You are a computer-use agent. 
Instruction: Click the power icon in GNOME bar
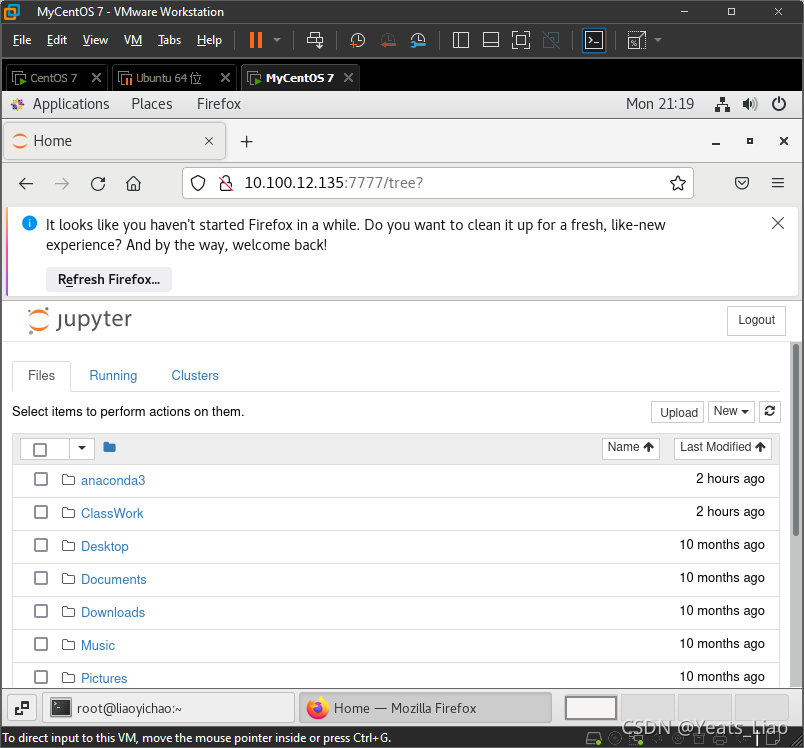[779, 104]
